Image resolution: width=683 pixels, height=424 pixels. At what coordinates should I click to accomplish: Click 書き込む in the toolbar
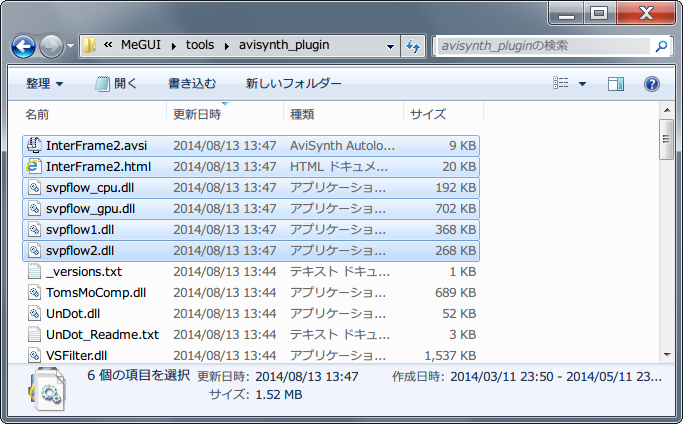(x=192, y=83)
